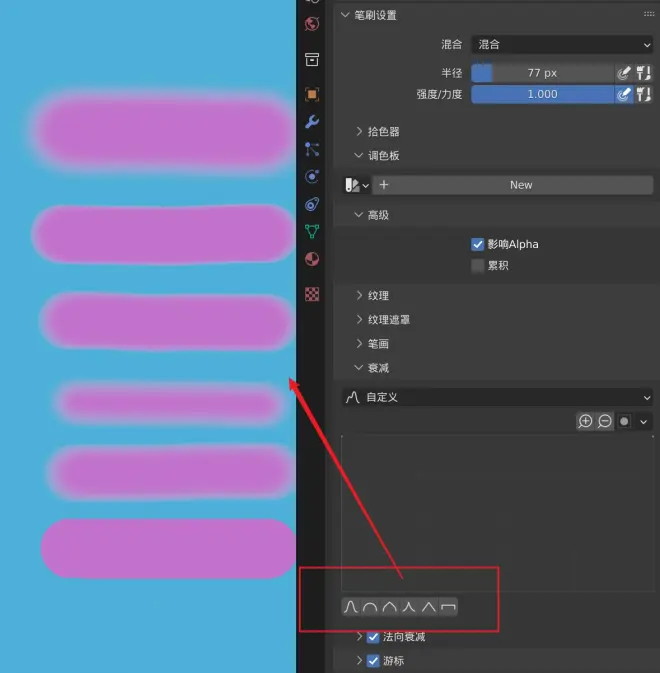Adjust the 强度/力度 1.000 slider
Screen dimensions: 660x673
pos(542,94)
